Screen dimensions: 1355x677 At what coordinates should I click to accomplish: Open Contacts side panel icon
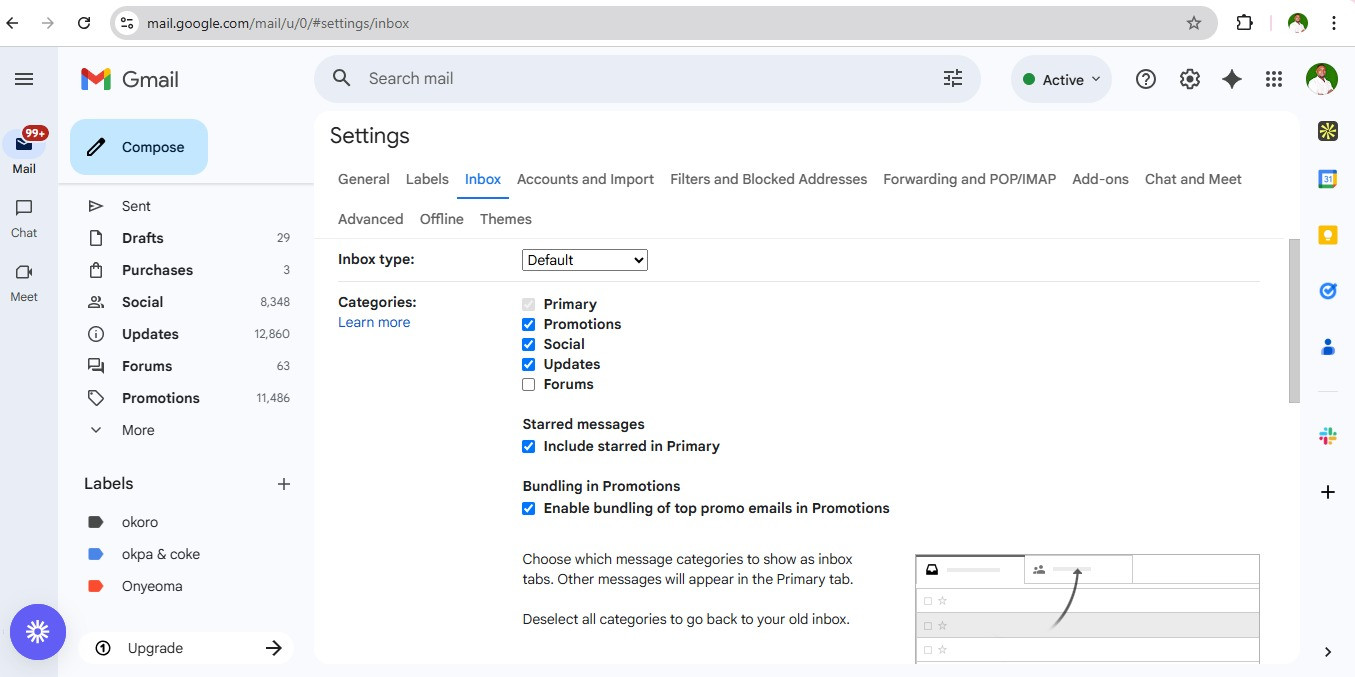point(1328,347)
